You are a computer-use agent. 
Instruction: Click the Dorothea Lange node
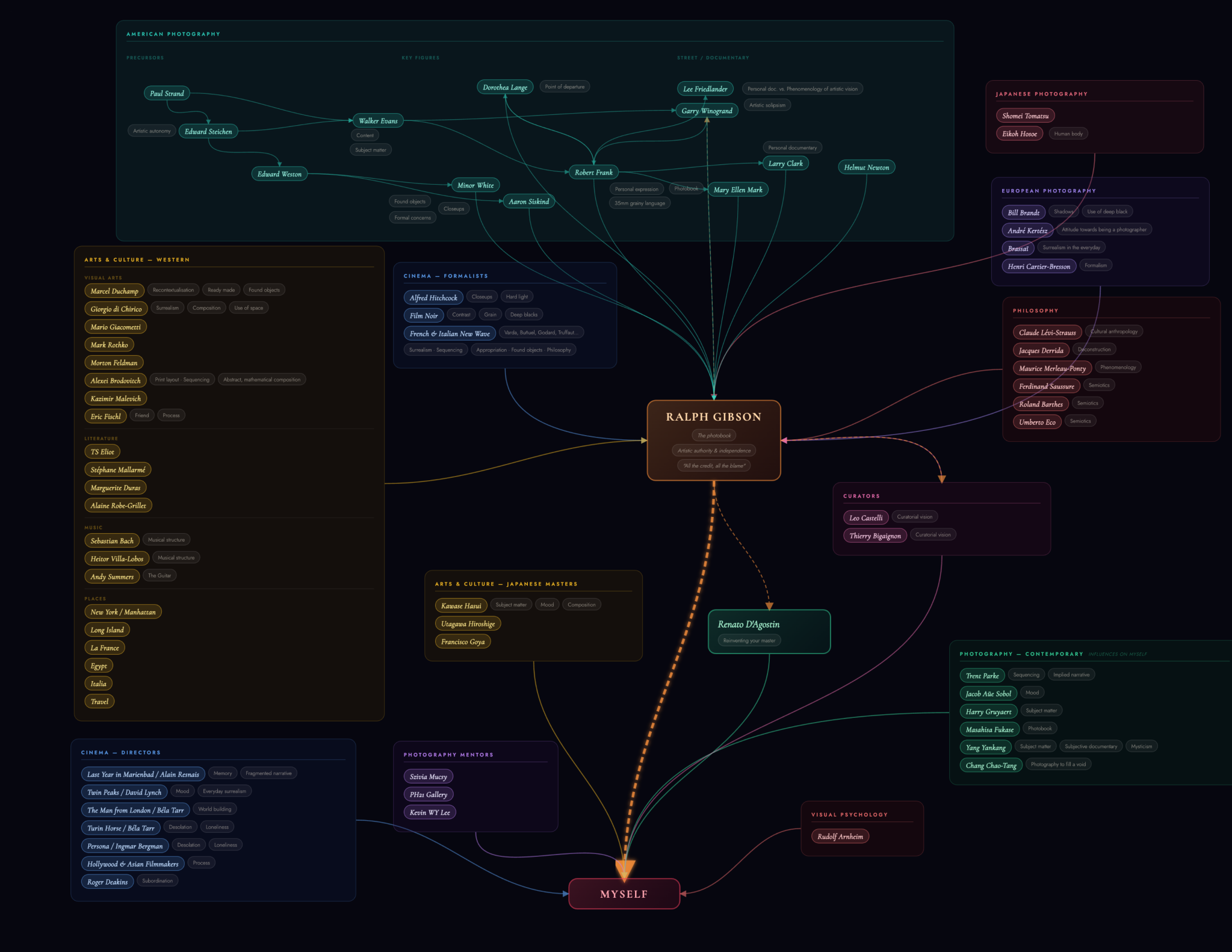pos(504,87)
